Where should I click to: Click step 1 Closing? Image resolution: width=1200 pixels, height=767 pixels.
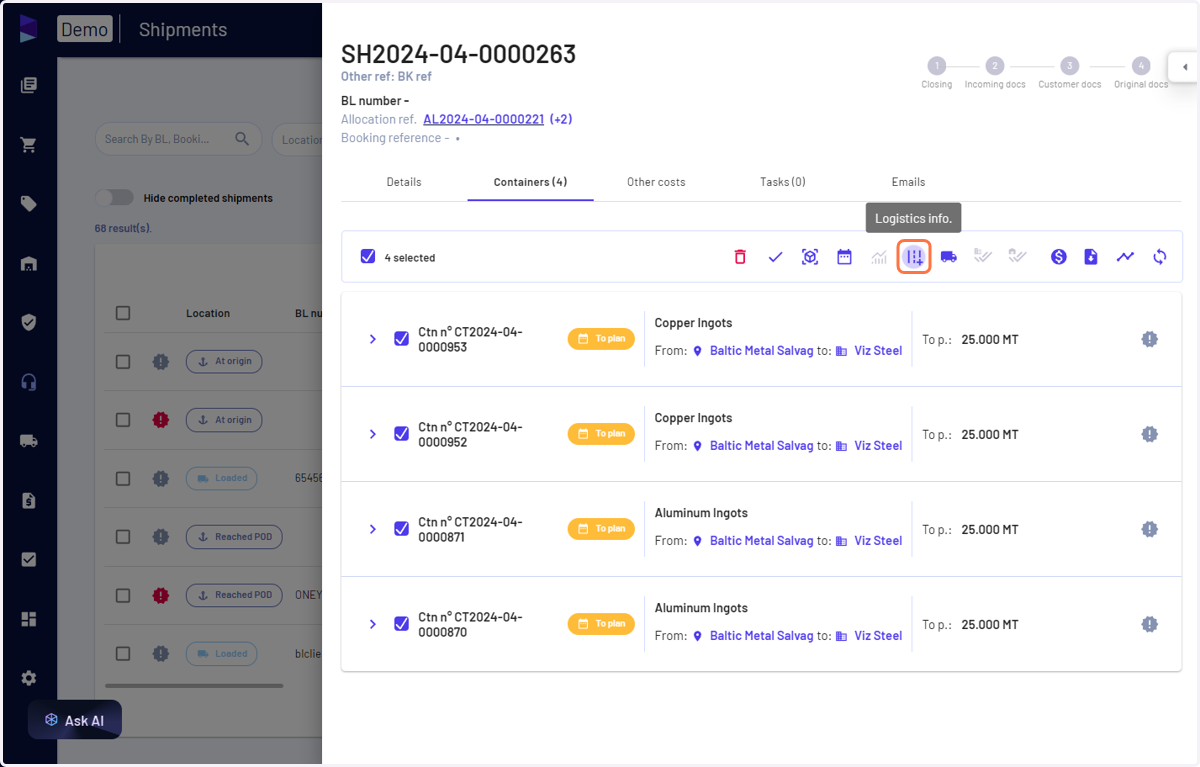[937, 73]
